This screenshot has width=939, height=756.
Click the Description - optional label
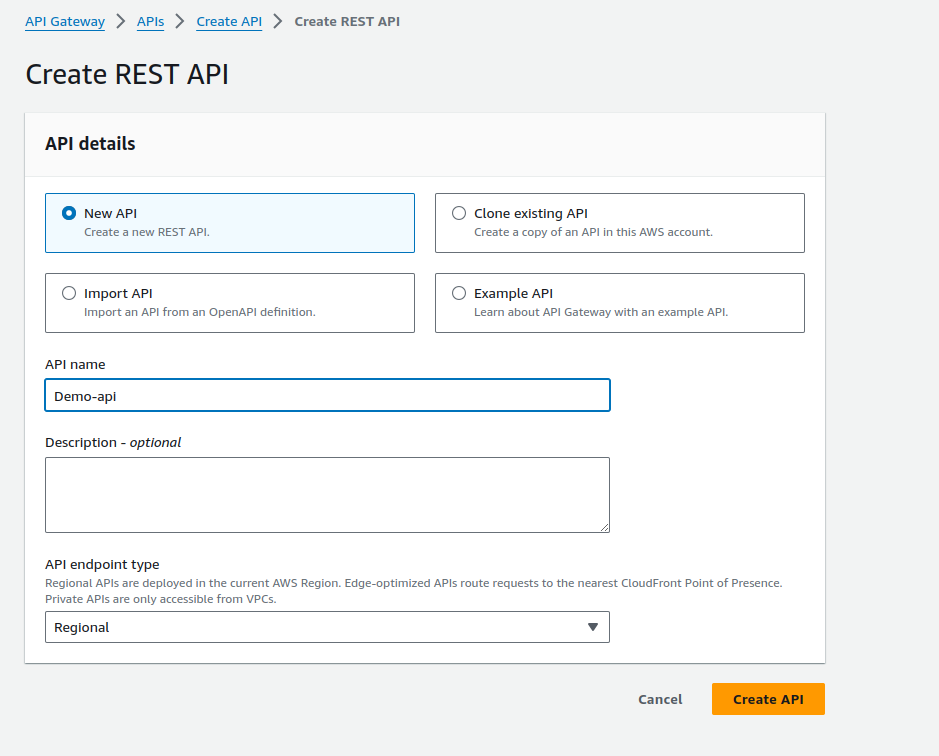[x=113, y=443]
